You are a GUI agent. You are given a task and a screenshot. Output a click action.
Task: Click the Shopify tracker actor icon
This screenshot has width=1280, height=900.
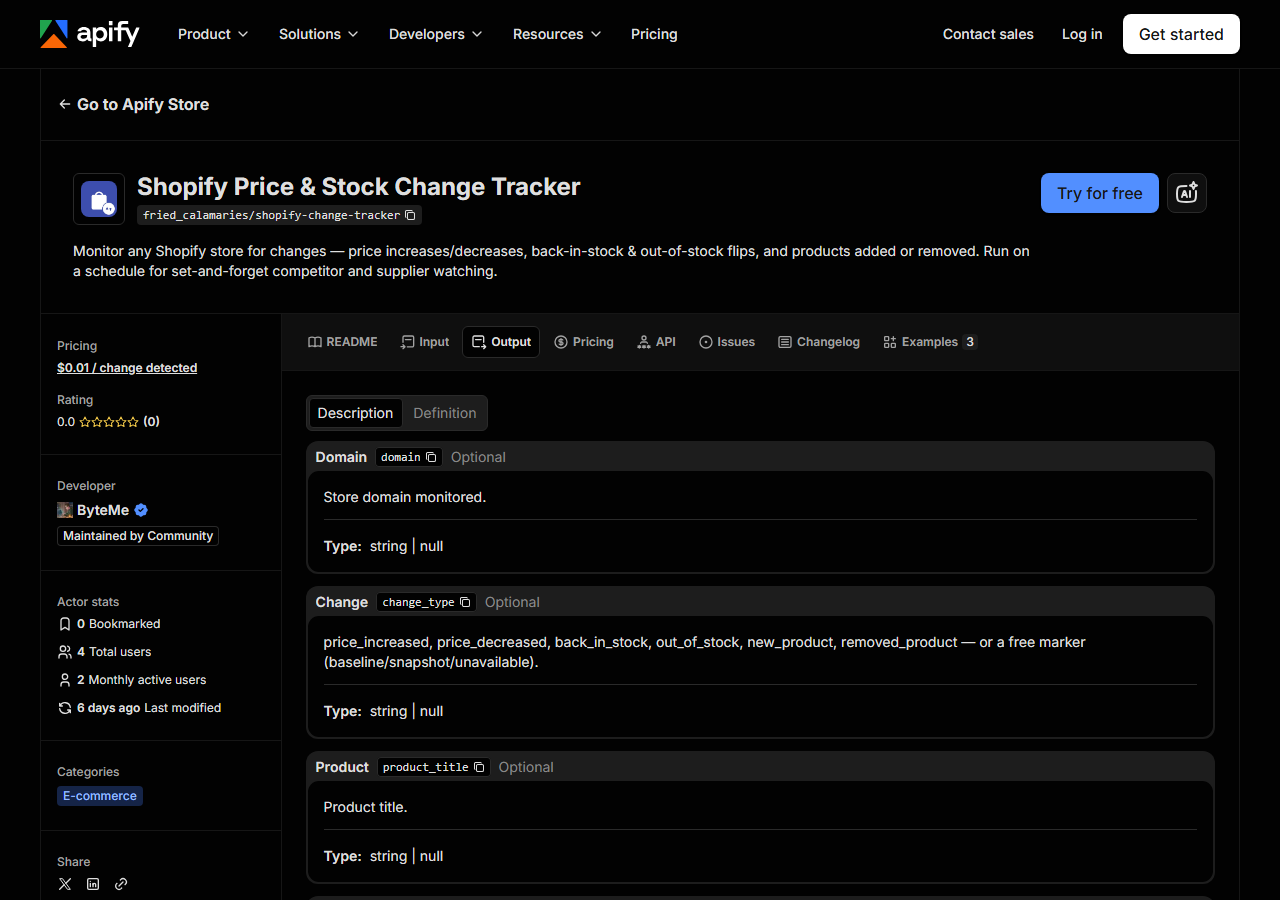(99, 199)
